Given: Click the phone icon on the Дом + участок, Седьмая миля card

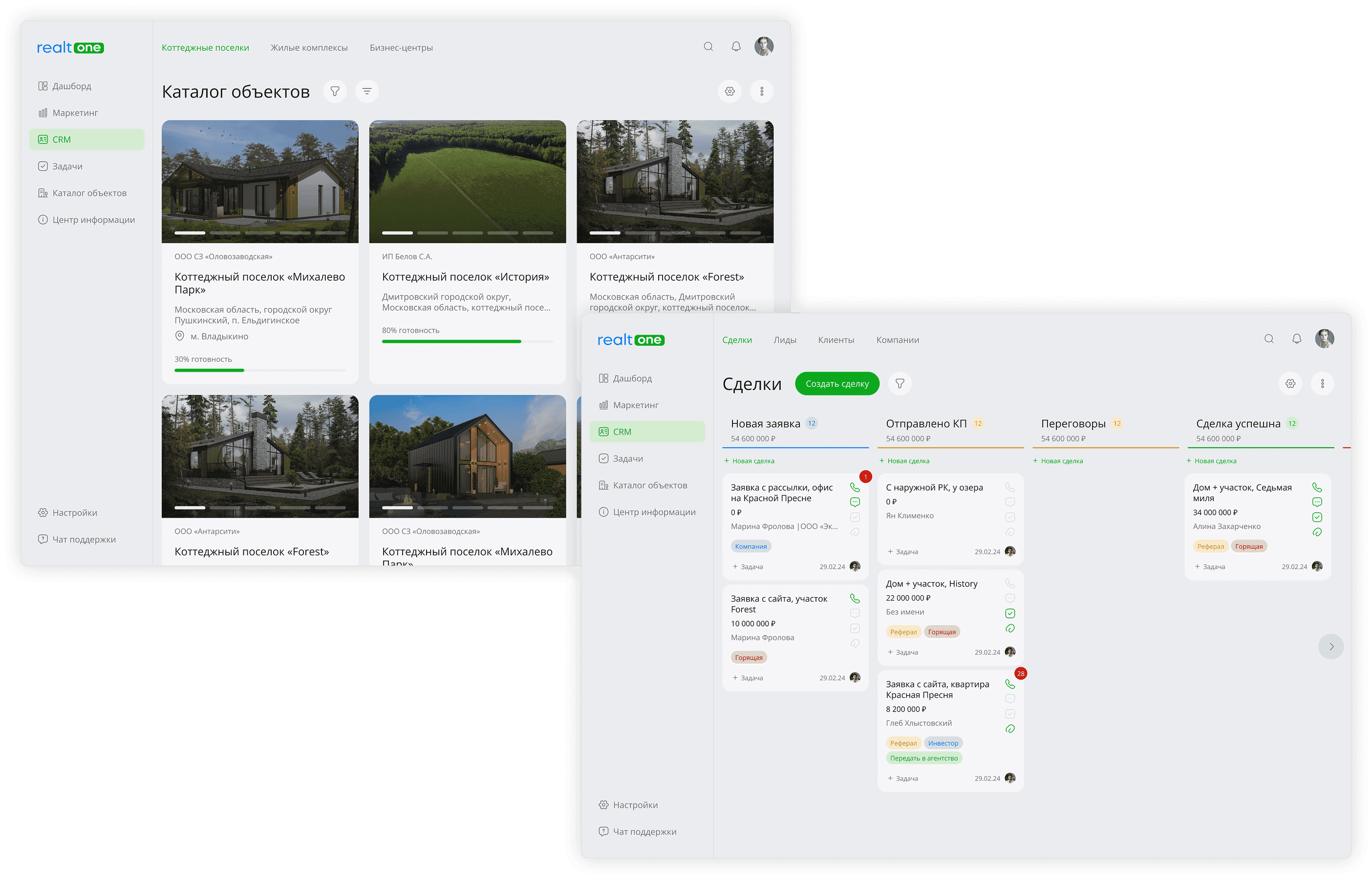Looking at the screenshot, I should 1317,487.
